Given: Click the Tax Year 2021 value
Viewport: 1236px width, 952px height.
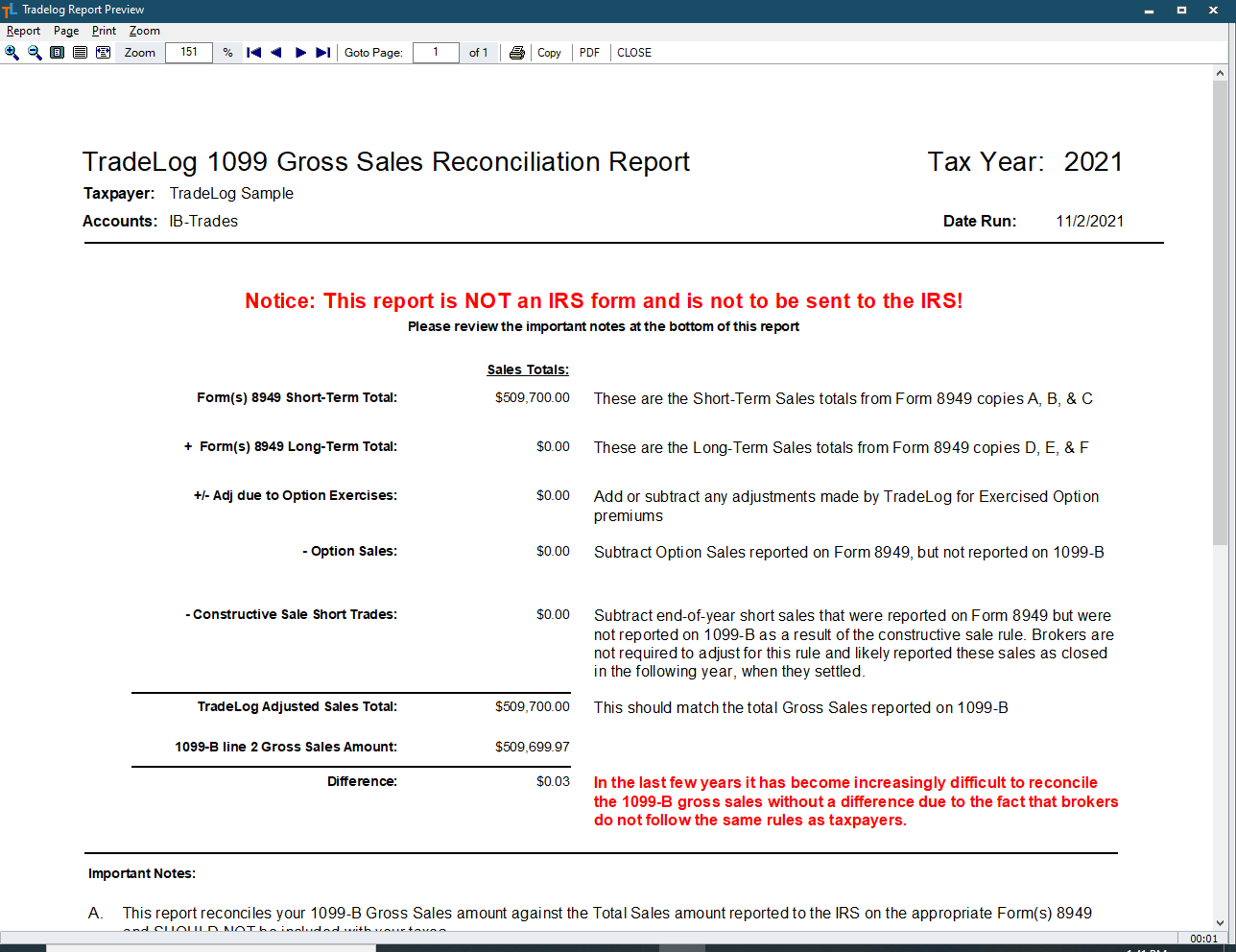Looking at the screenshot, I should pyautogui.click(x=1093, y=162).
